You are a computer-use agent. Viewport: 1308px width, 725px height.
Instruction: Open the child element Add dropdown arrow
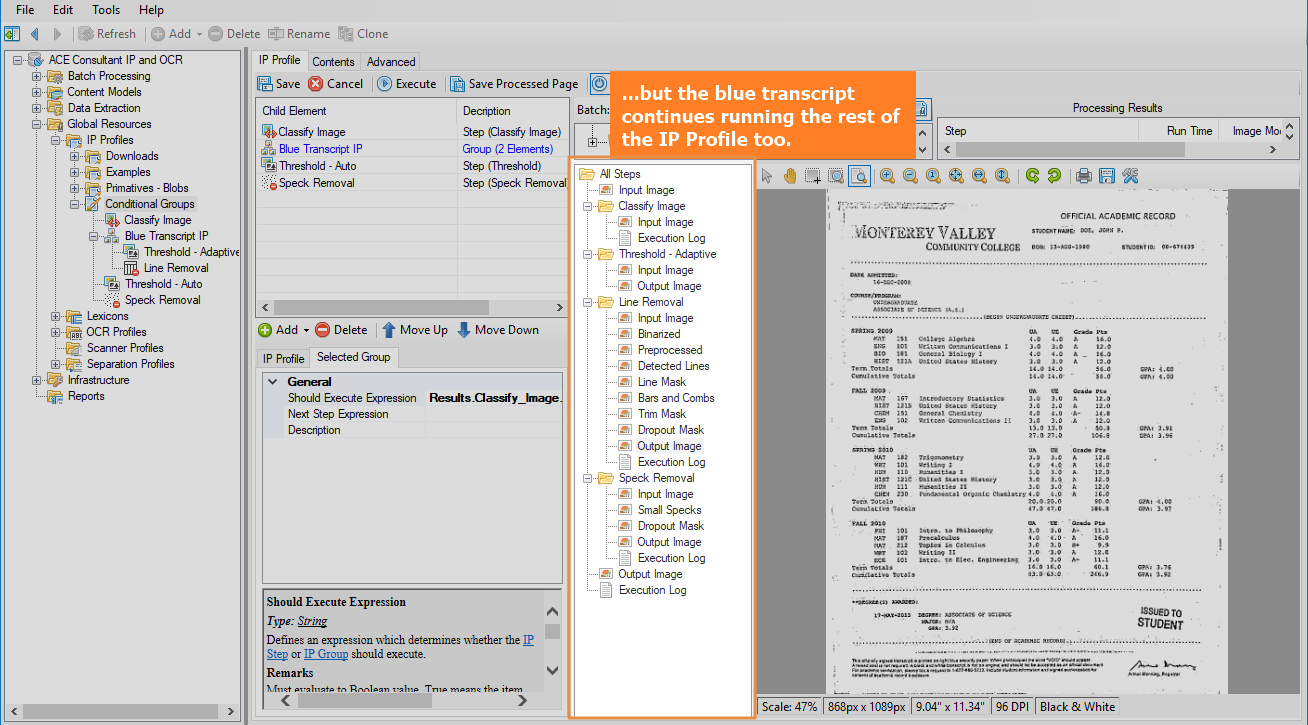[x=306, y=330]
